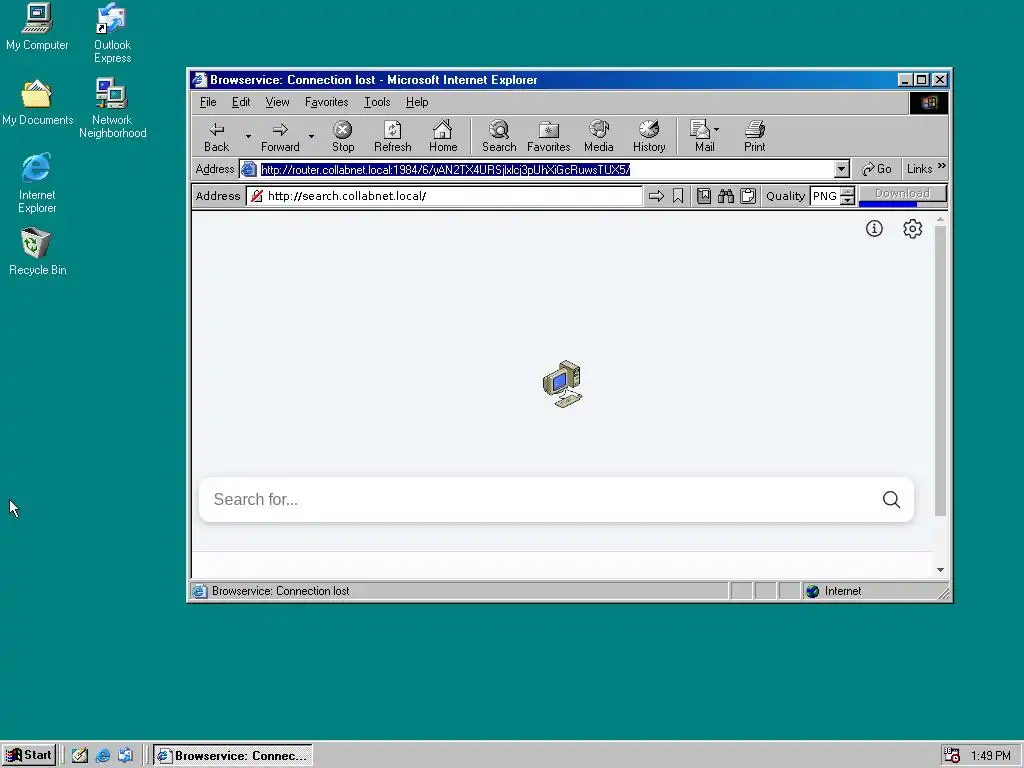Viewport: 1024px width, 768px height.
Task: Click the magnifier icon in search box
Action: coord(891,500)
